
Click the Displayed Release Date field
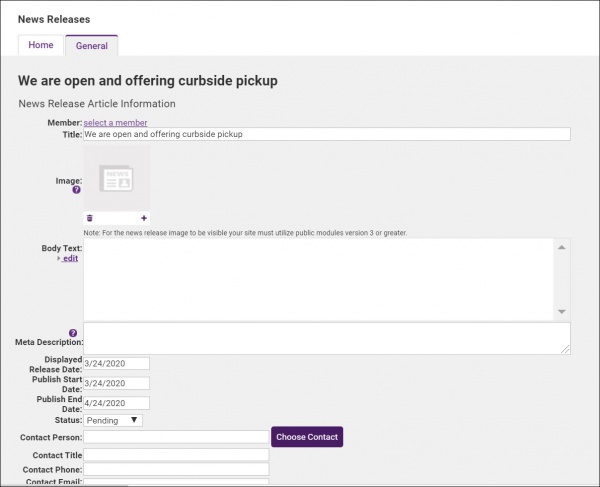point(116,363)
